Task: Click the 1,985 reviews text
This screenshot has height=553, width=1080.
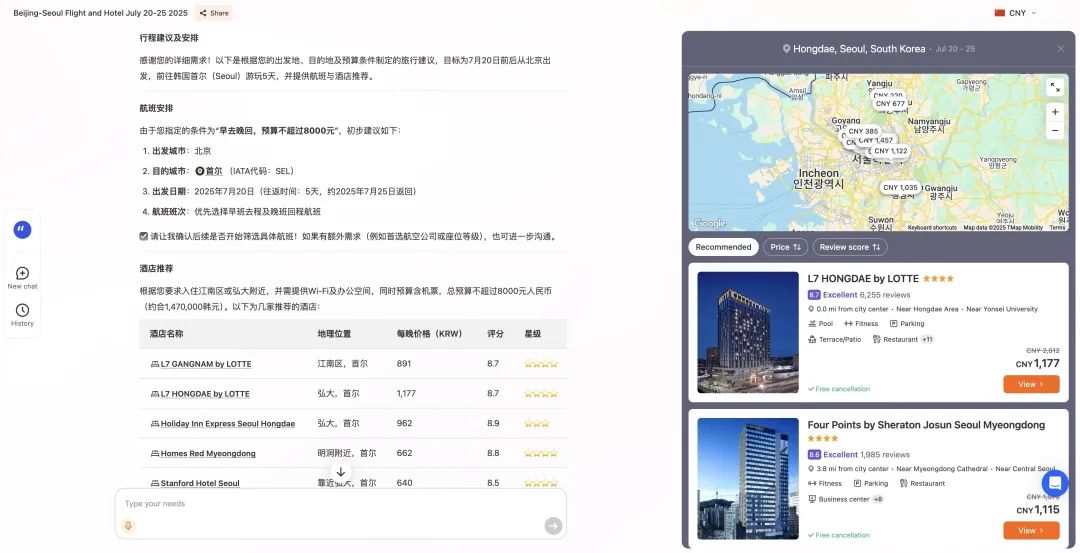Action: click(885, 455)
